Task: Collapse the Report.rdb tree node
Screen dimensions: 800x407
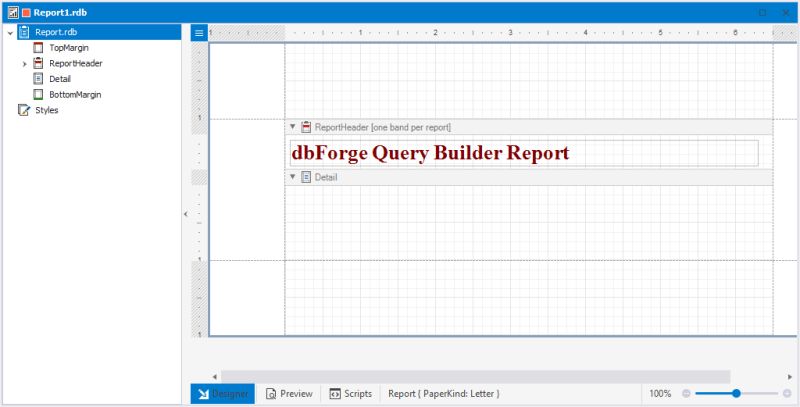Action: click(x=10, y=33)
